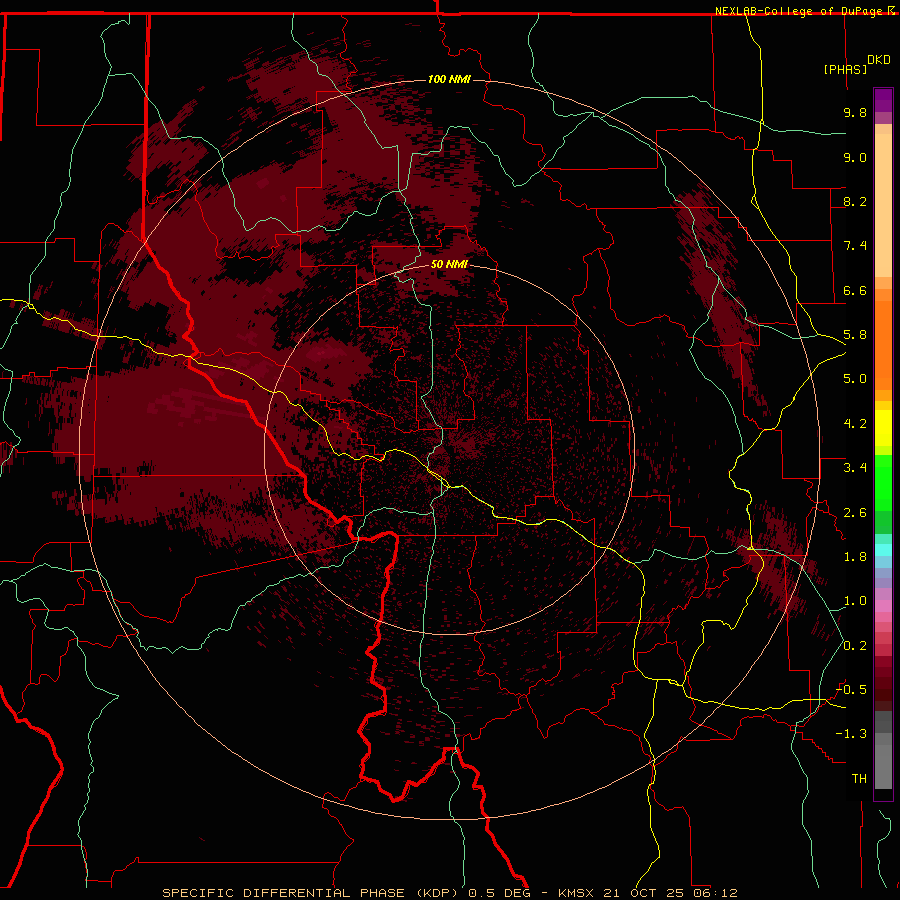The width and height of the screenshot is (900, 900).
Task: Click the TH threshold label
Action: click(x=859, y=779)
